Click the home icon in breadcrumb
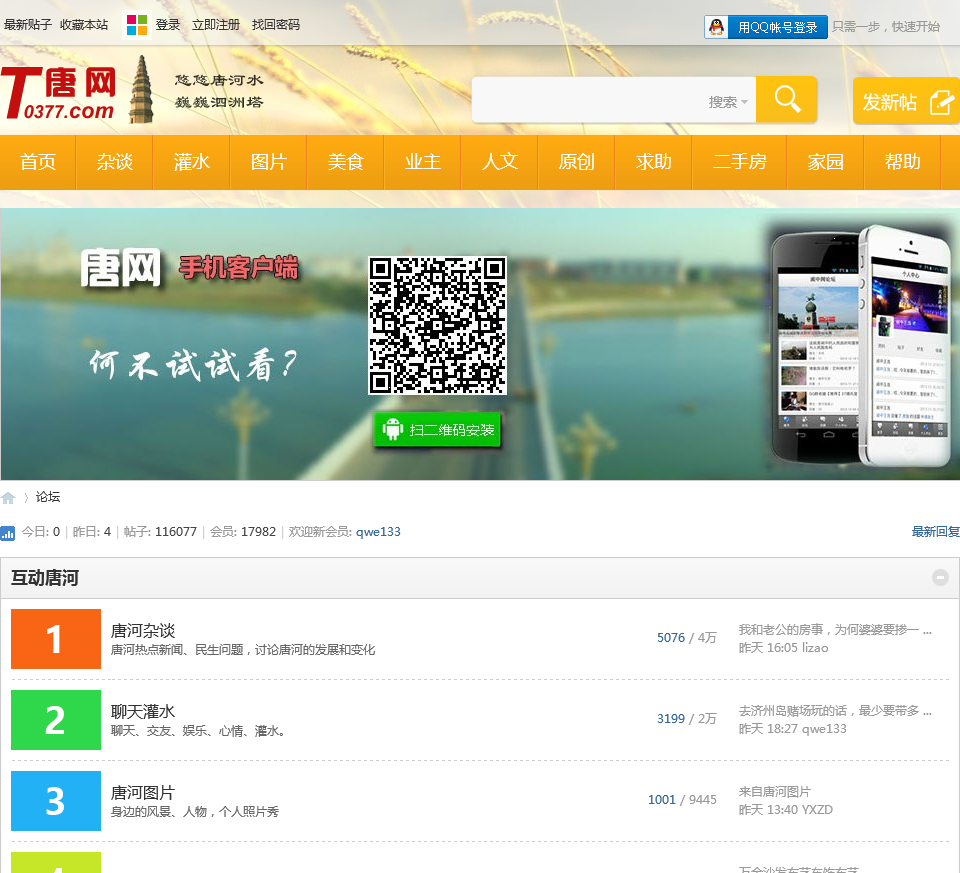The height and width of the screenshot is (873, 960). [8, 498]
